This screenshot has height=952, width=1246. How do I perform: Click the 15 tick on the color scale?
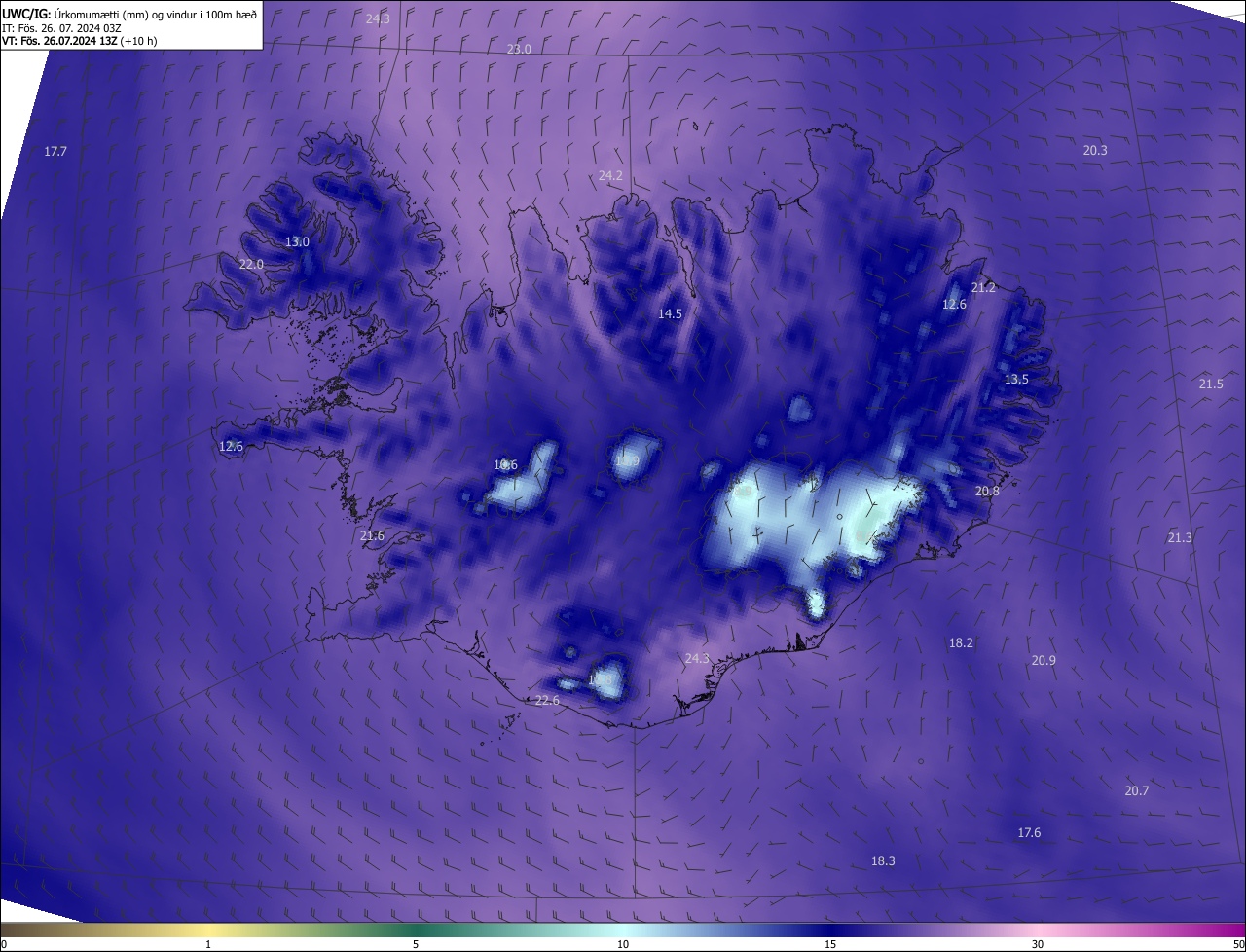[x=830, y=945]
